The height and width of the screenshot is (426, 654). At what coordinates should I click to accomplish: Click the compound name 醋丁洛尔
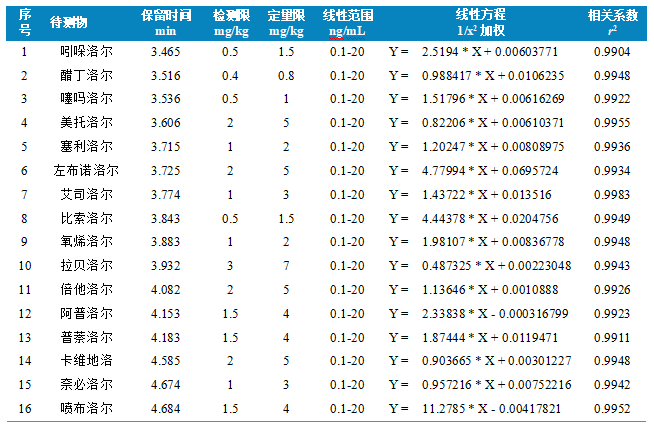tap(86, 76)
